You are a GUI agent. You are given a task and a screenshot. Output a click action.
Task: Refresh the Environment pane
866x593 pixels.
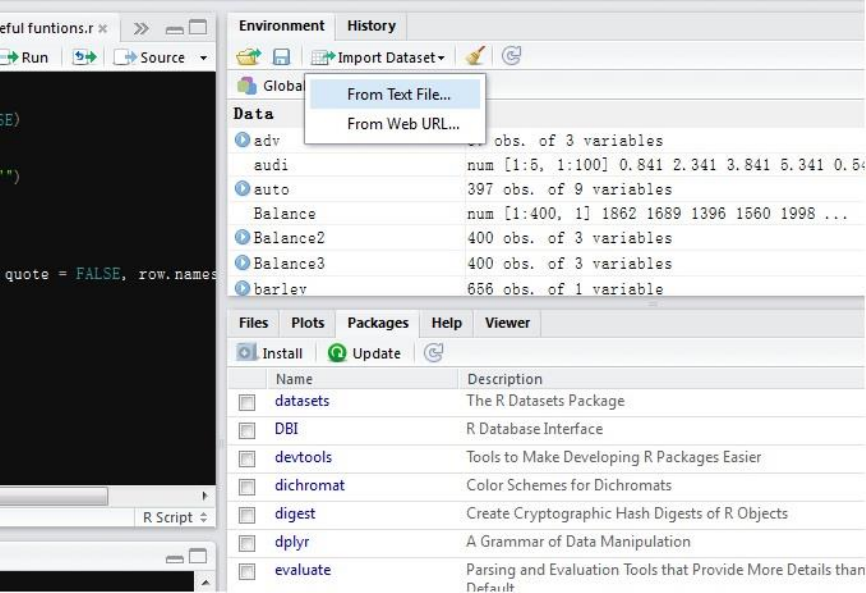[511, 56]
